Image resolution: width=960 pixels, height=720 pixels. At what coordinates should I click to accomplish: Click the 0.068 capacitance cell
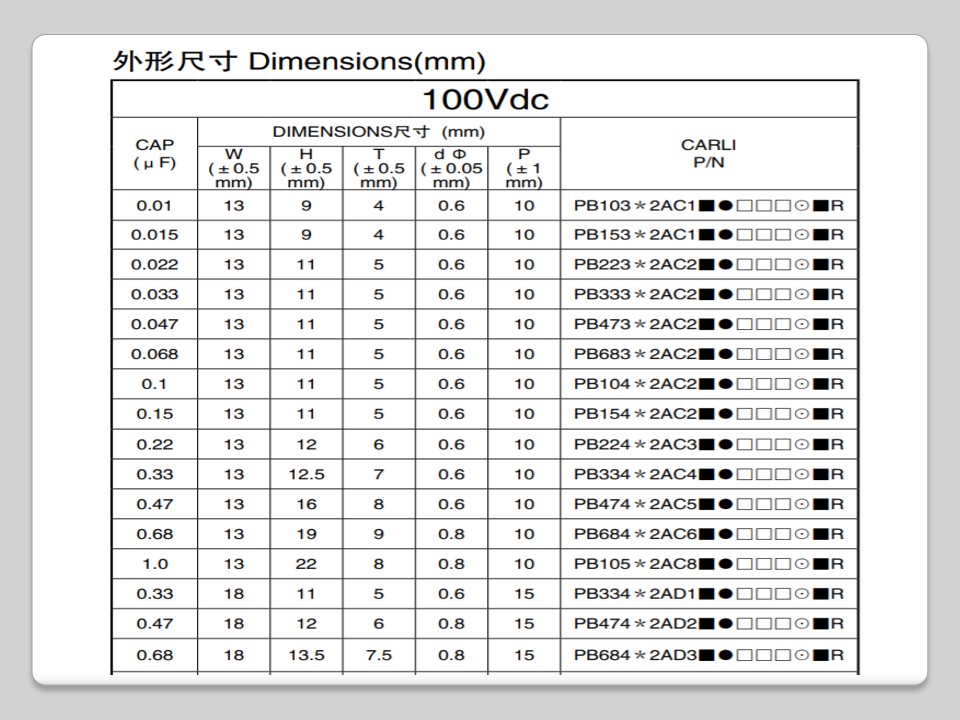point(155,354)
